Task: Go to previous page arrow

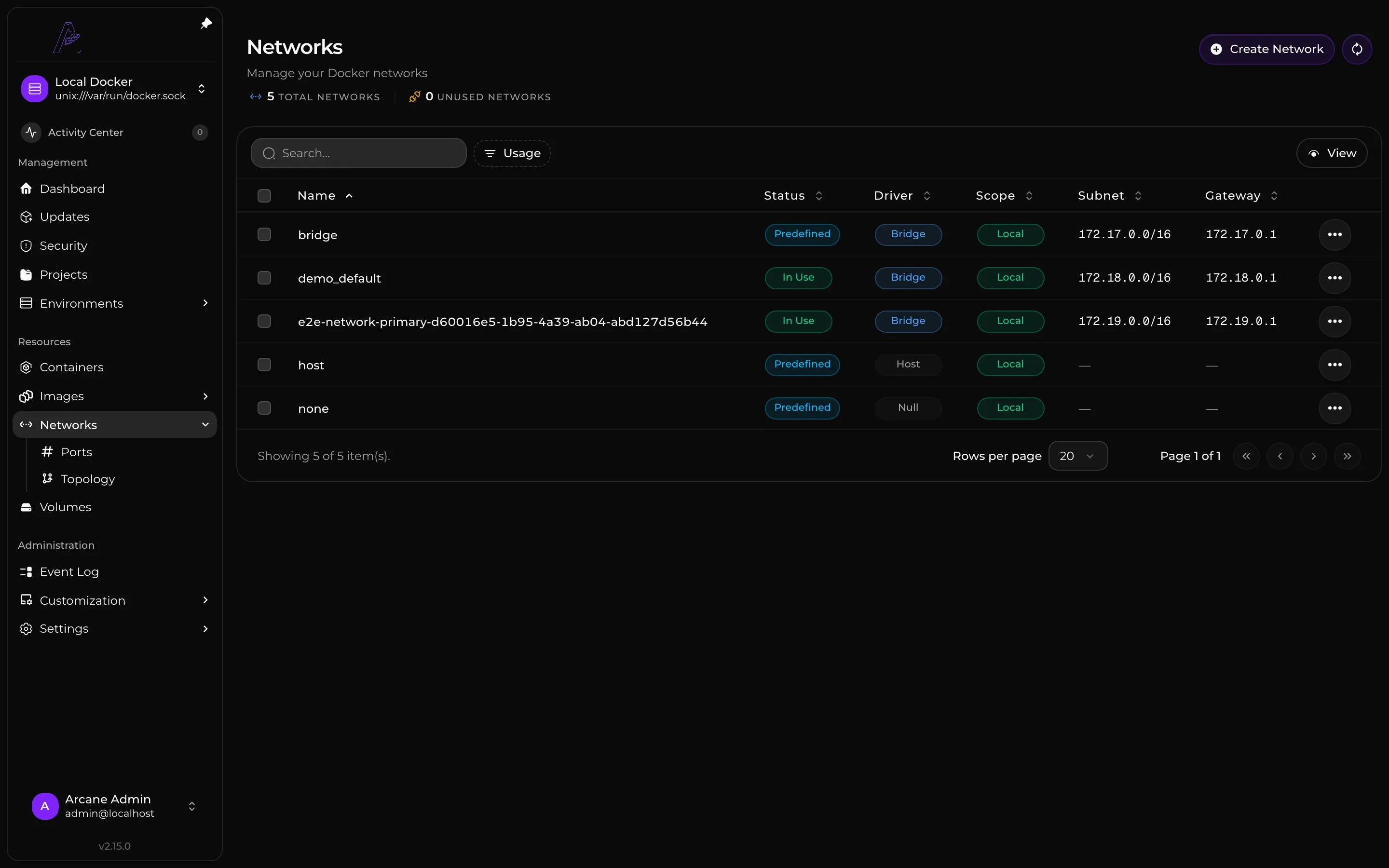Action: click(1280, 456)
